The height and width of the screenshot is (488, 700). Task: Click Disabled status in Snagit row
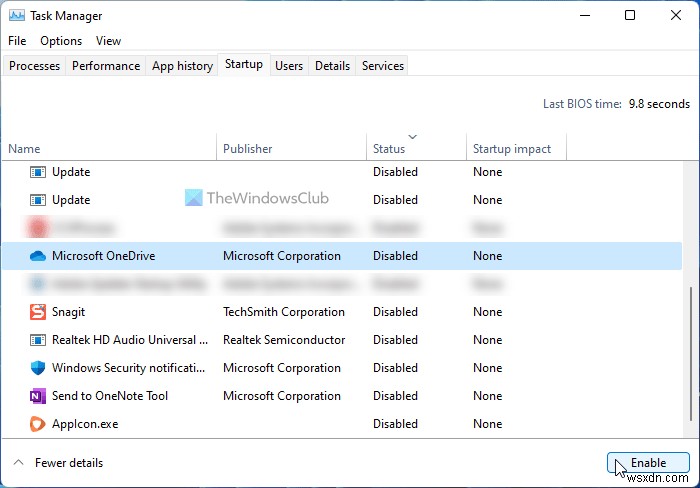point(395,312)
